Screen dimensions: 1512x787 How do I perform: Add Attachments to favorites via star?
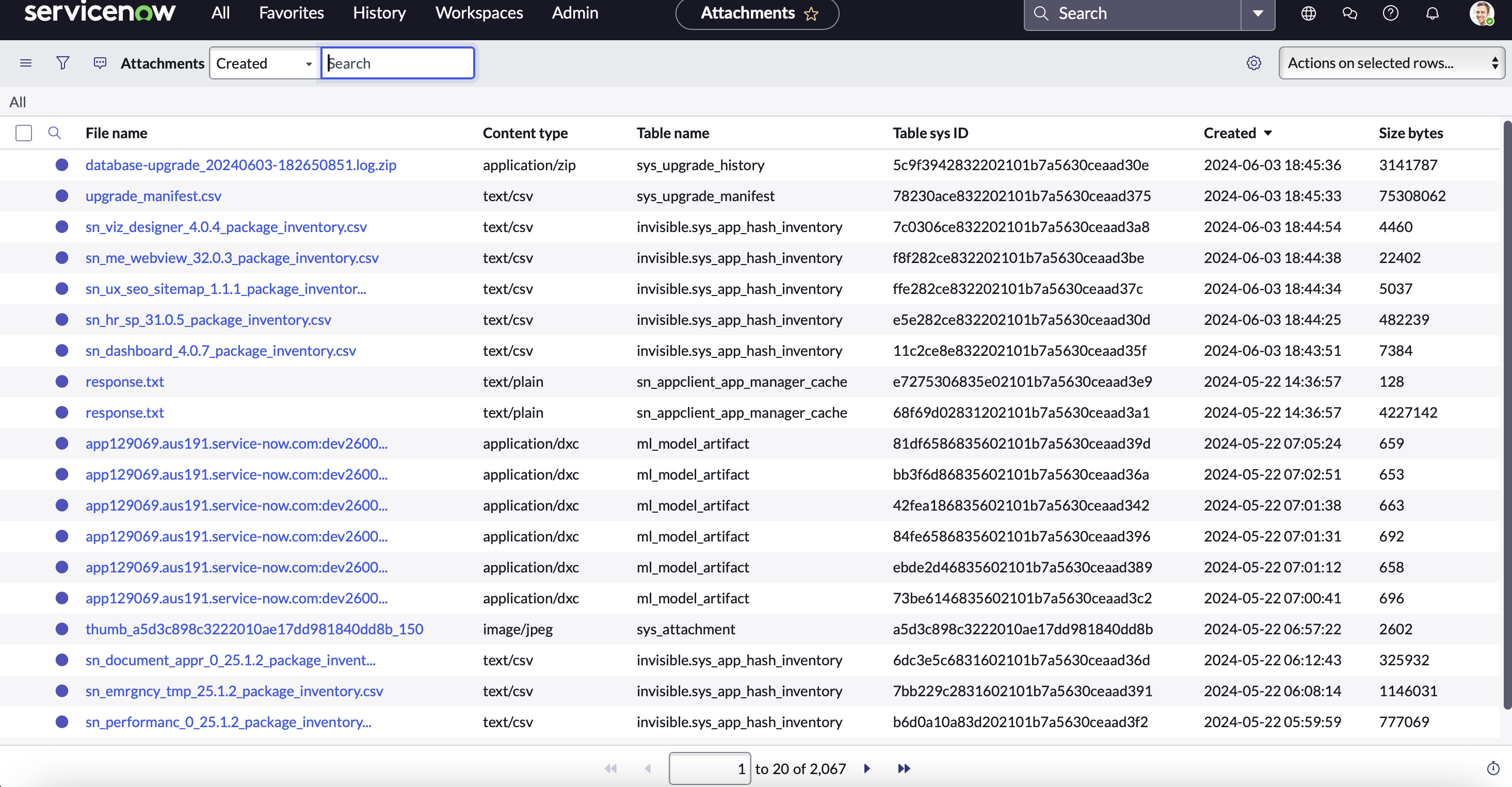(x=811, y=13)
